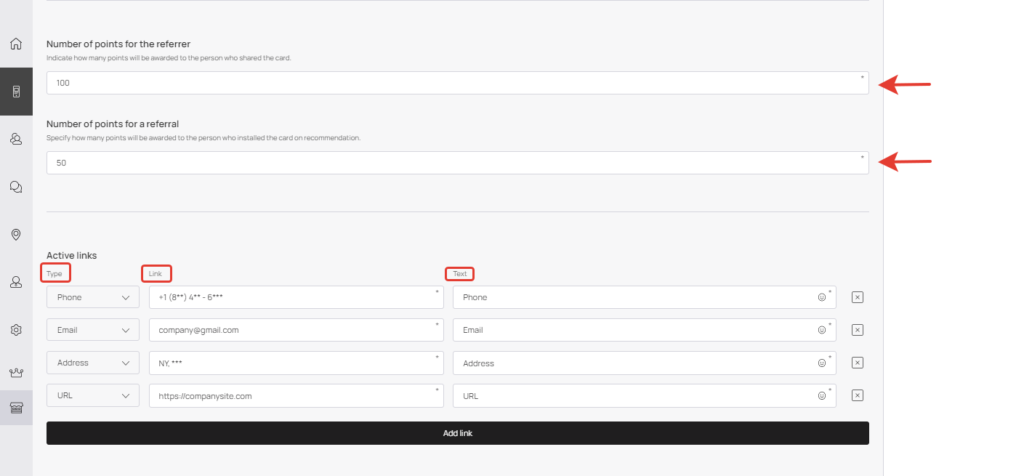Delete the URL link row

(857, 396)
